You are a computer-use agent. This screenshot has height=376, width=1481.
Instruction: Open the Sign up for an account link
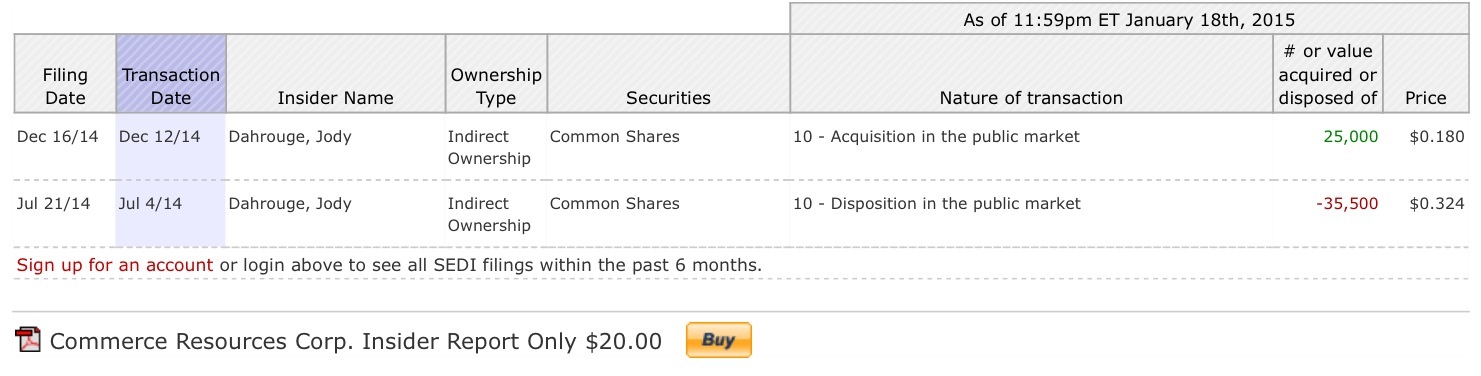[115, 265]
